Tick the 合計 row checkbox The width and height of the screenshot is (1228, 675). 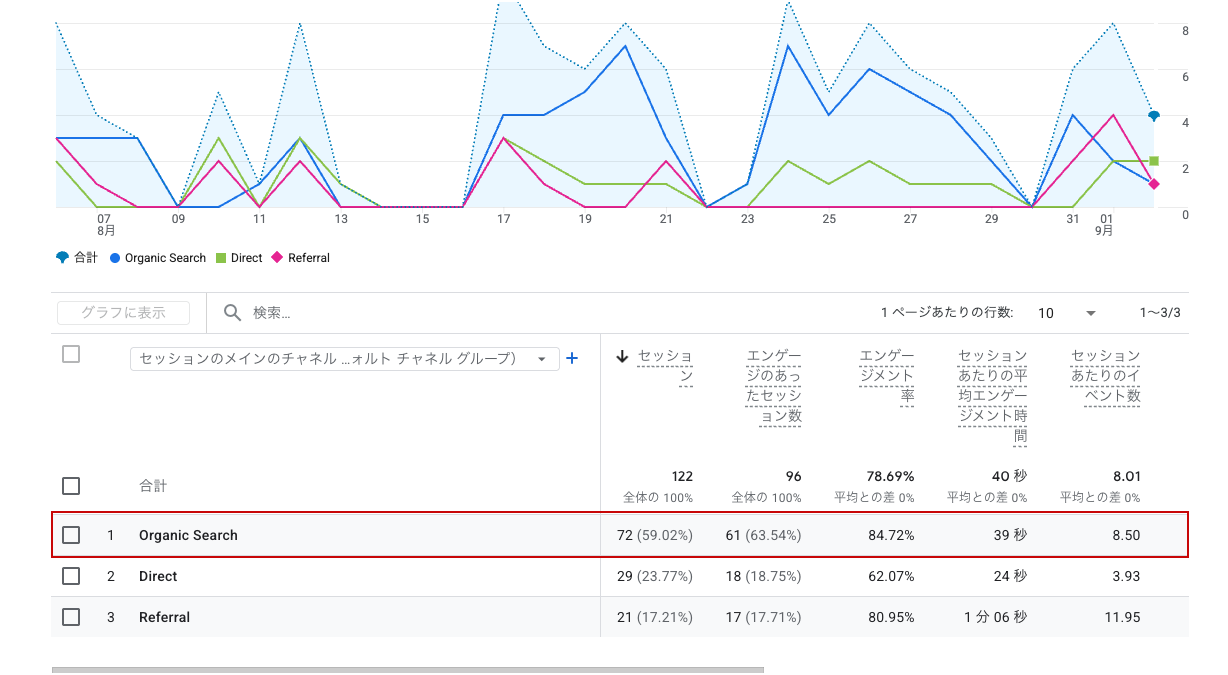pyautogui.click(x=71, y=486)
